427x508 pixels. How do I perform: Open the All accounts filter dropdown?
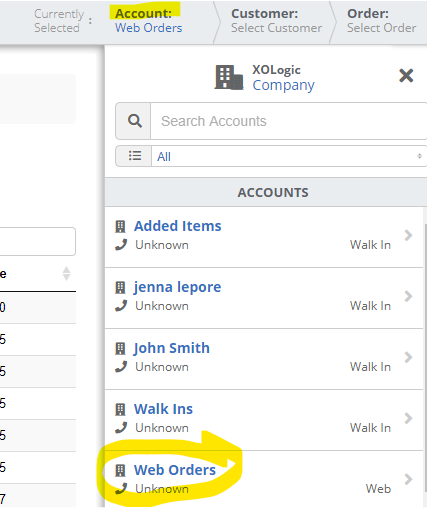coord(289,156)
